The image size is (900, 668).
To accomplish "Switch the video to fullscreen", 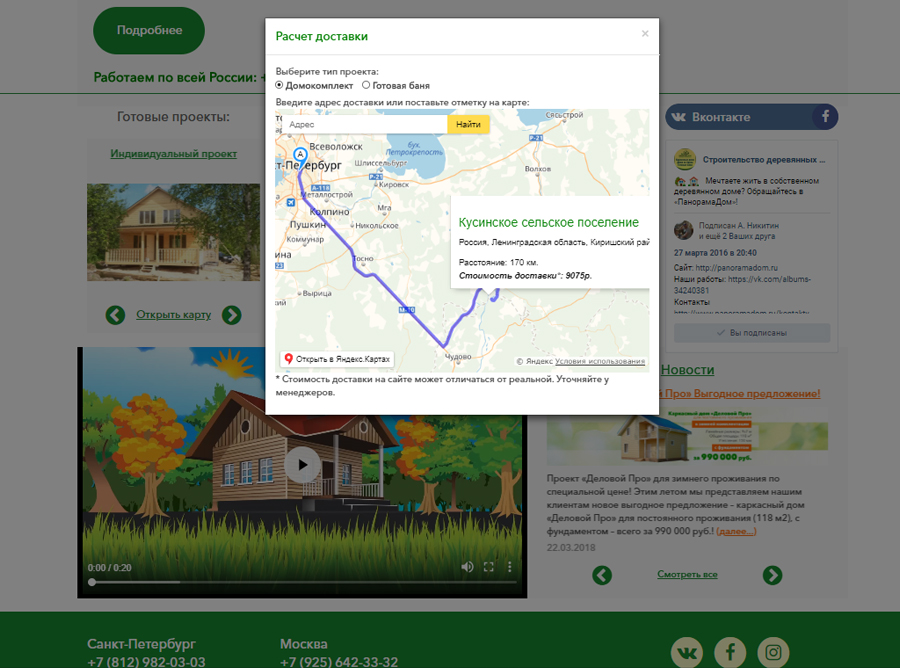I will (488, 567).
